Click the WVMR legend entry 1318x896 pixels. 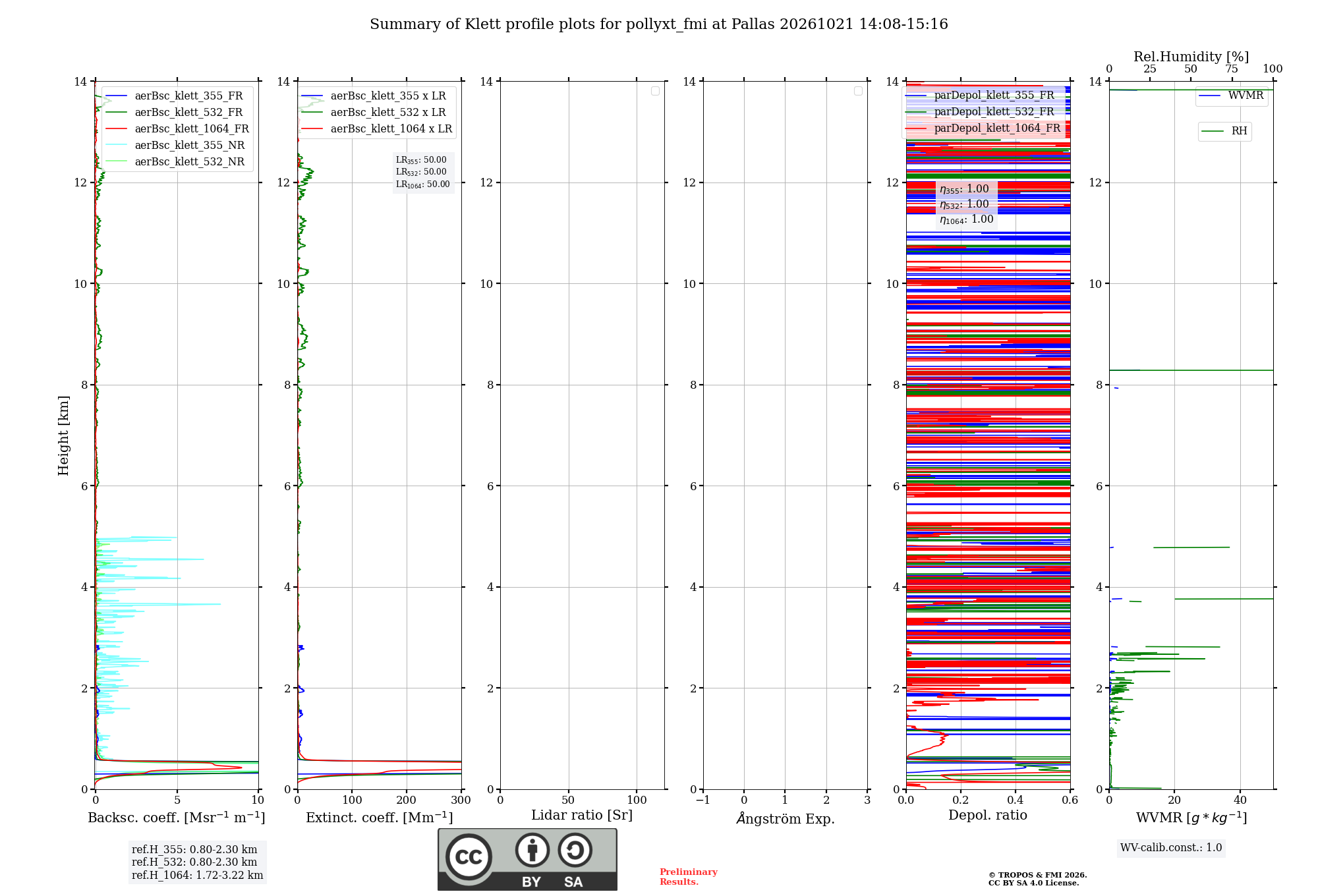coord(1231,96)
